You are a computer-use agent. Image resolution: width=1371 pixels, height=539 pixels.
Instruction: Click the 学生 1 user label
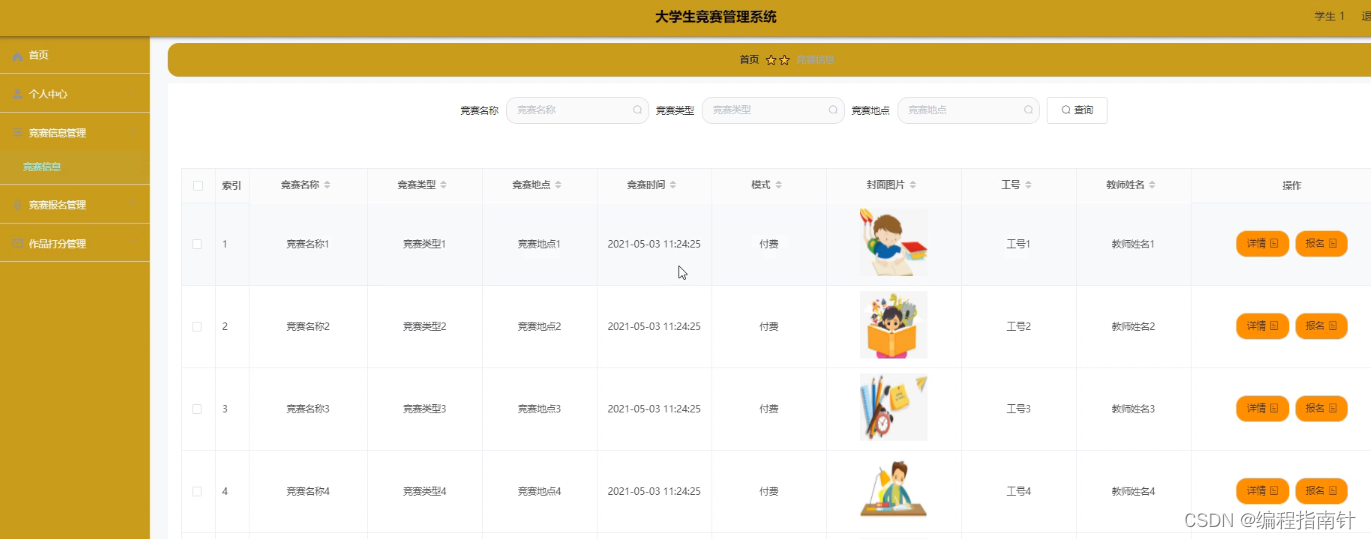[x=1329, y=16]
